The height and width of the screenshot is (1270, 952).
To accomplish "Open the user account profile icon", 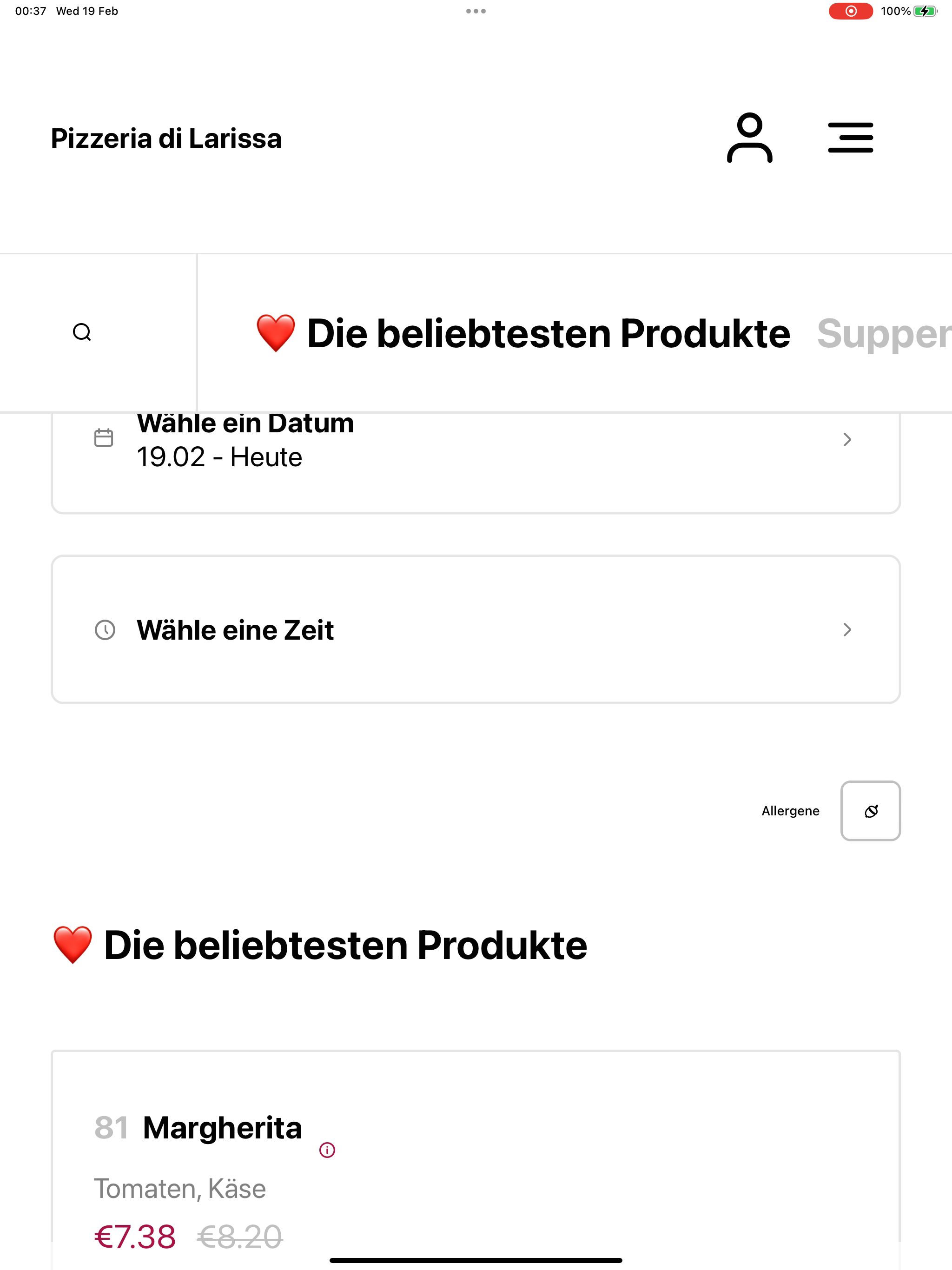I will tap(749, 138).
